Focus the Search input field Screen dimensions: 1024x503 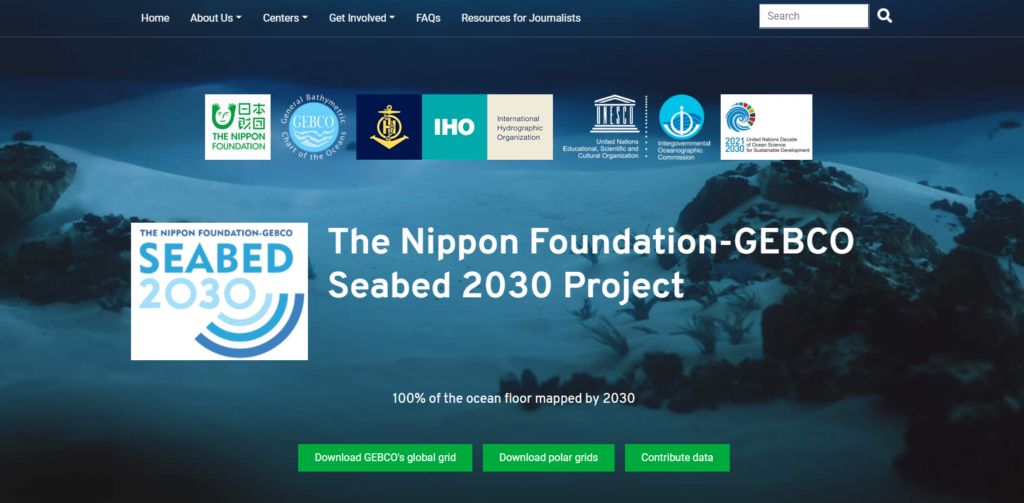(814, 16)
